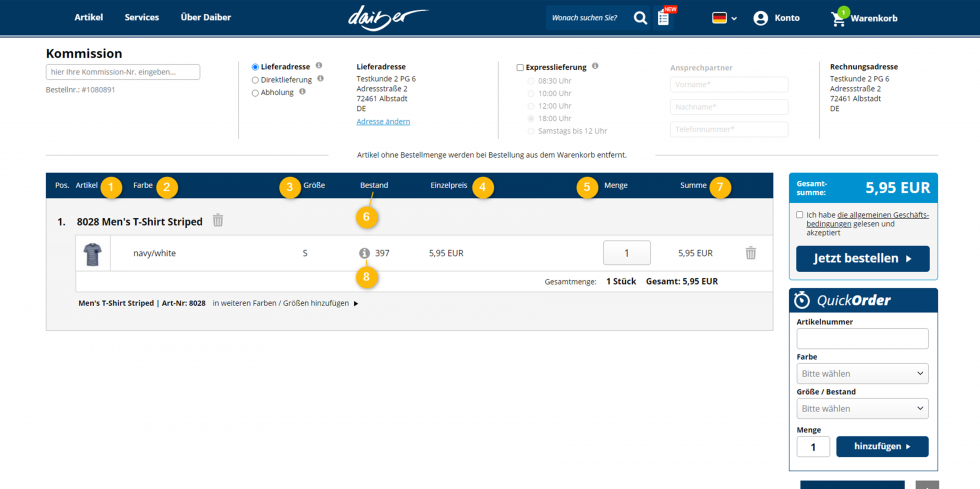Click the Gesamtsumme 5,95 EUR box
Image resolution: width=980 pixels, height=489 pixels.
[x=862, y=187]
